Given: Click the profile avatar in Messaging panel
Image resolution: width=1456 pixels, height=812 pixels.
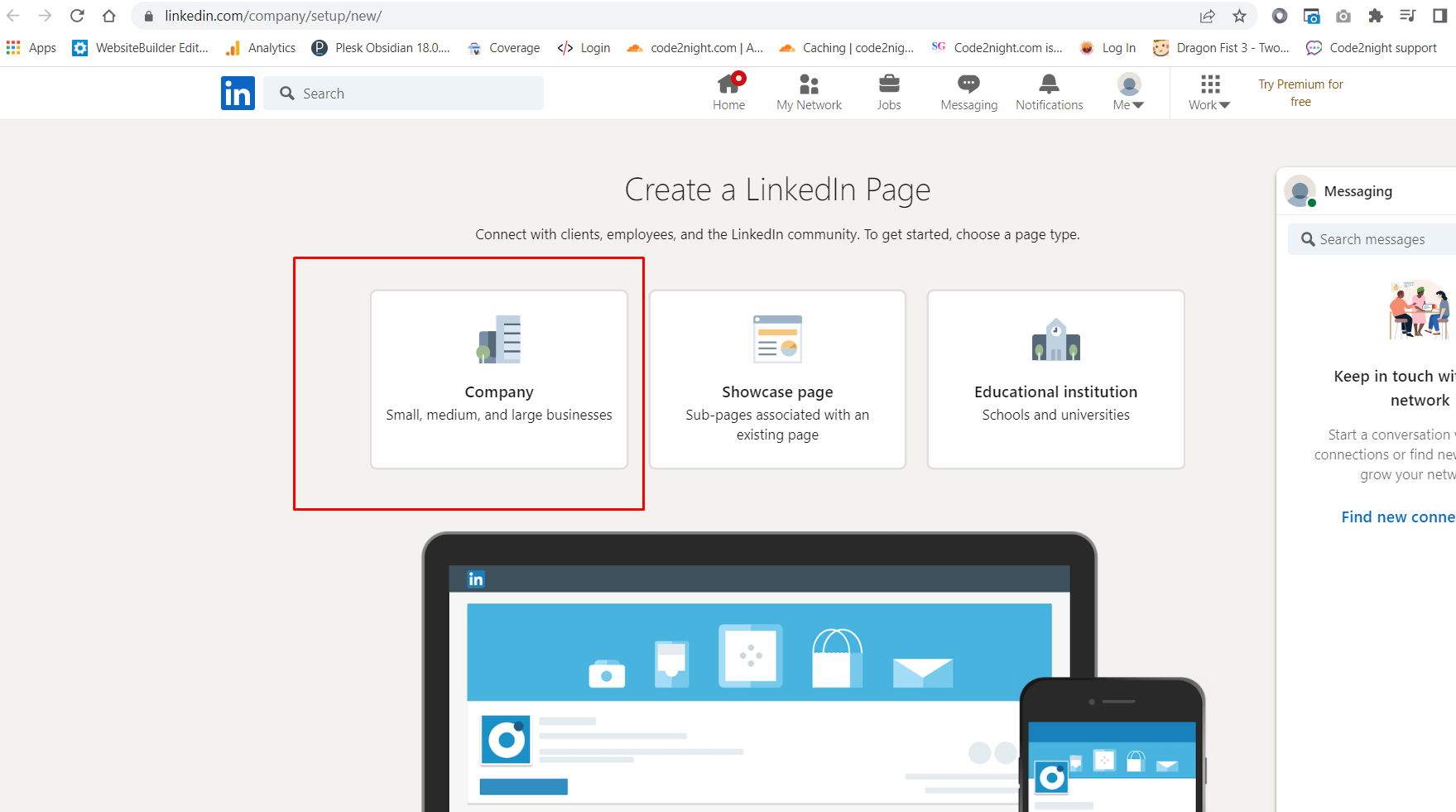Looking at the screenshot, I should [1300, 191].
